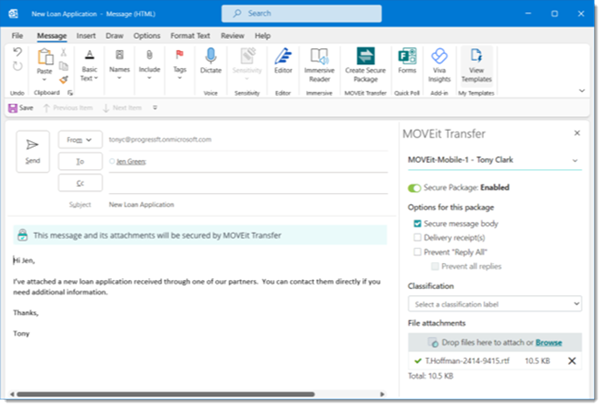Screen dimensions: 602x407
Task: Toggle the Secure Package switch
Action: pyautogui.click(x=414, y=188)
